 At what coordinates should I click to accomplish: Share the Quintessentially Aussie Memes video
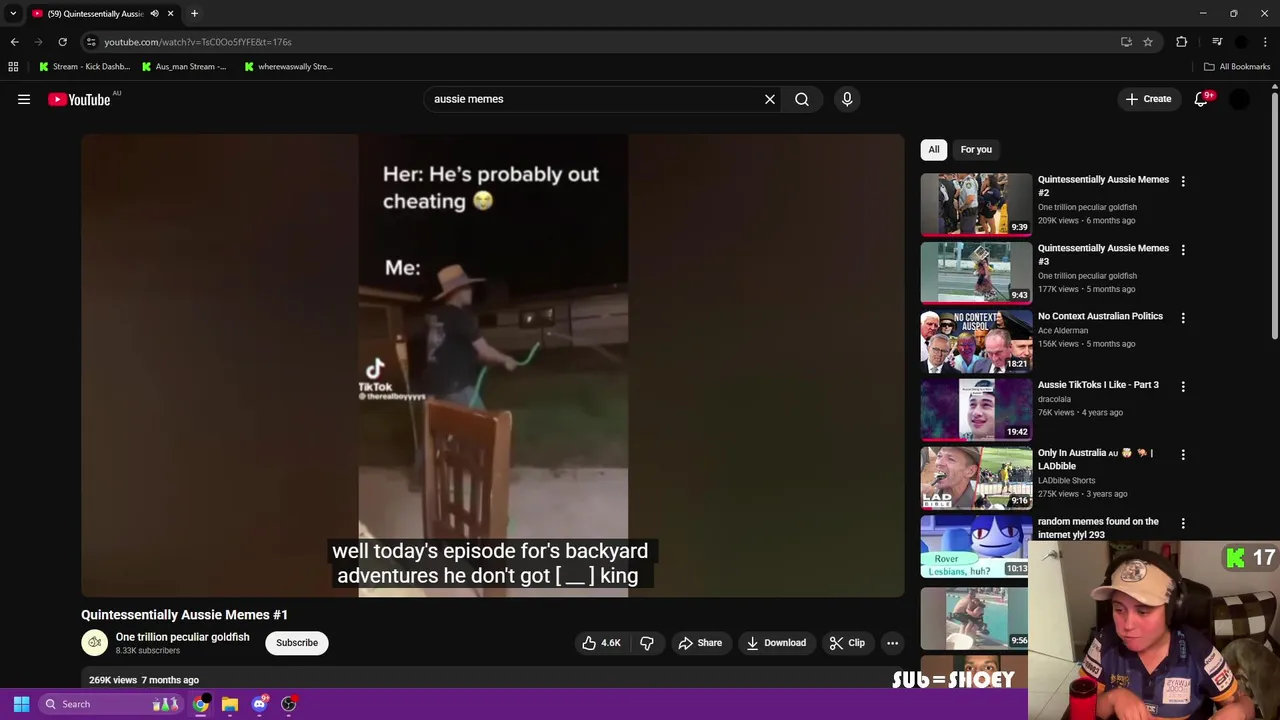coord(700,643)
